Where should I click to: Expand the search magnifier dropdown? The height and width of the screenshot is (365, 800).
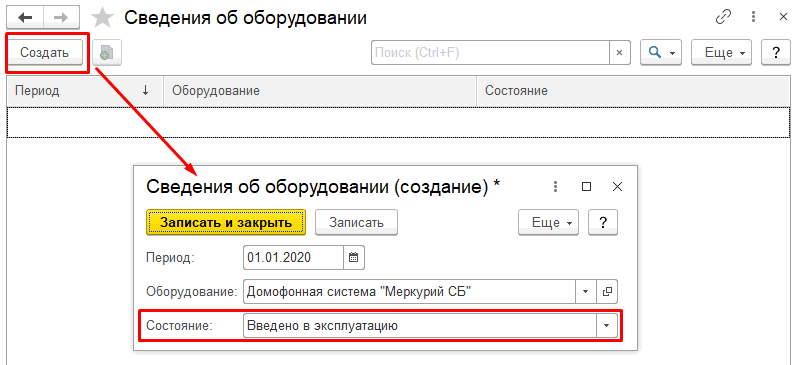click(661, 53)
